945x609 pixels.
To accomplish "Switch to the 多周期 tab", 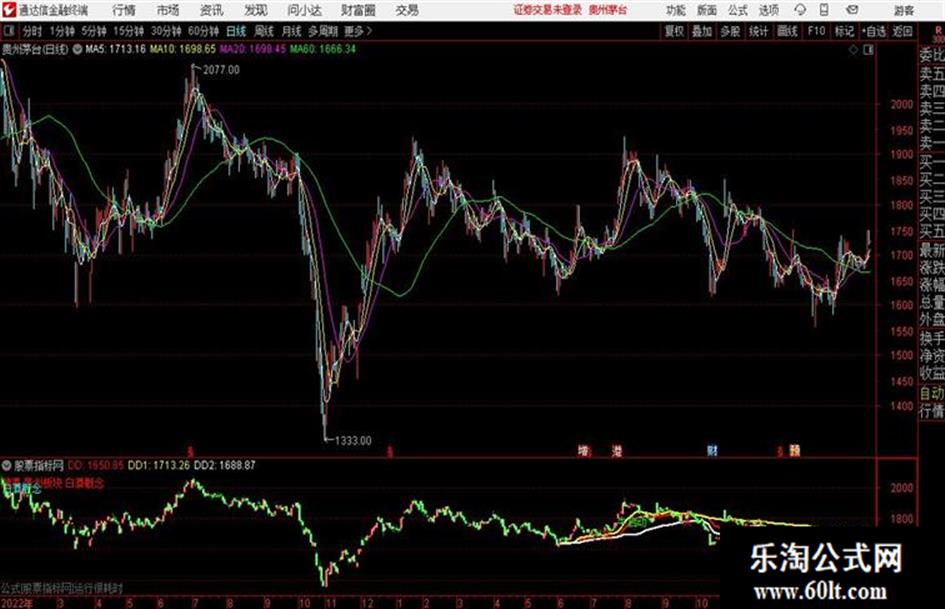I will pos(323,31).
